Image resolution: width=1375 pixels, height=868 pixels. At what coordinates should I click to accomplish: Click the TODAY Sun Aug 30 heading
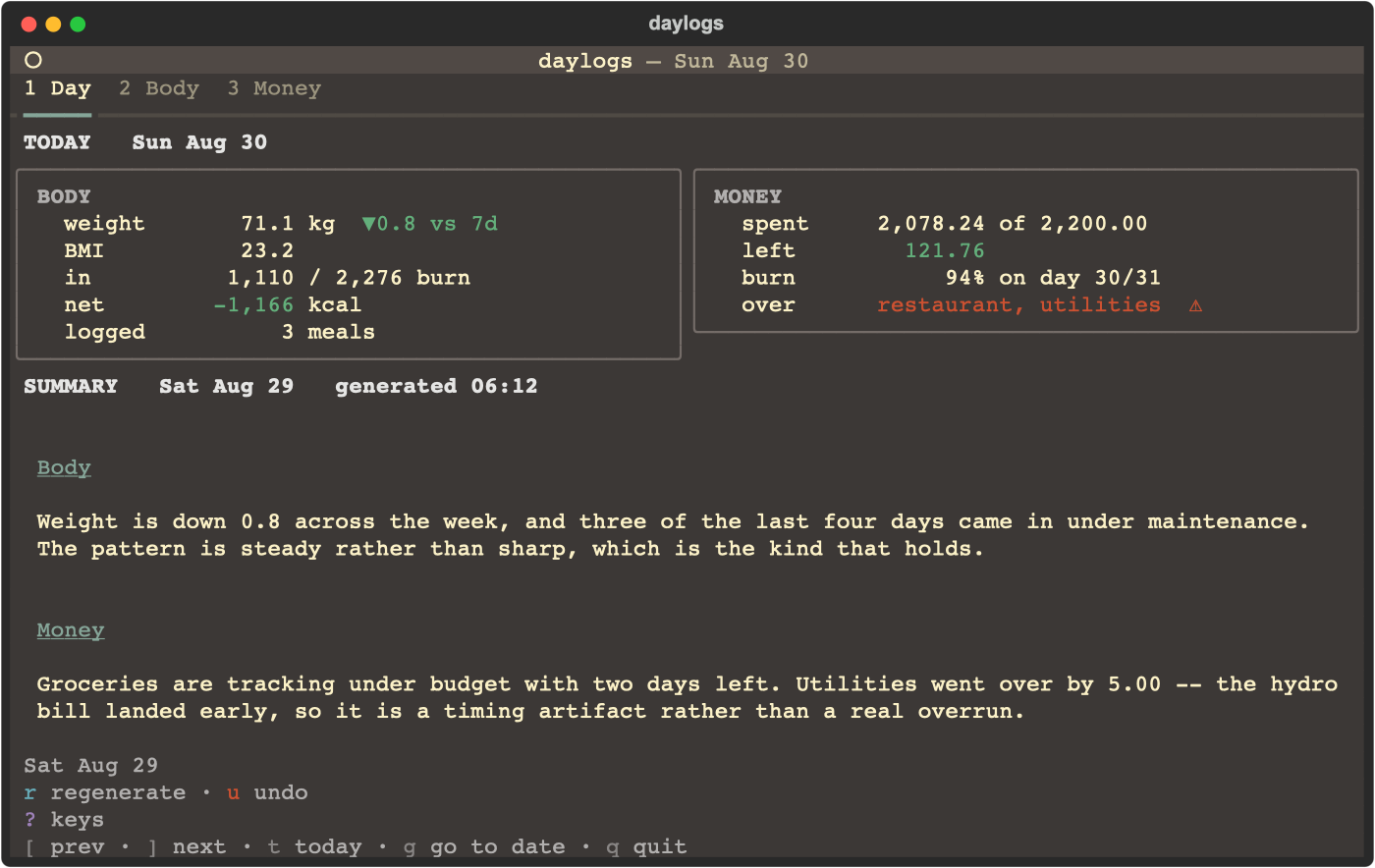point(145,142)
